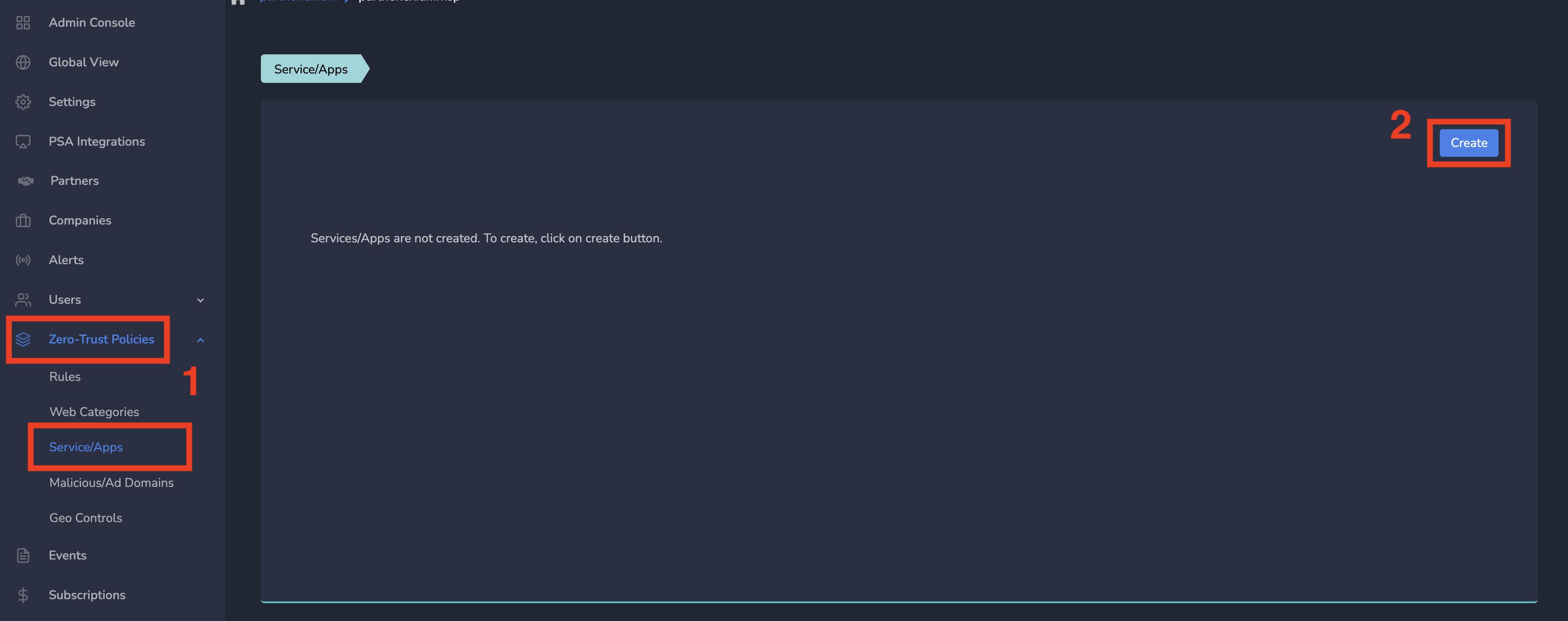Select Service/Apps in the sidebar

point(86,447)
